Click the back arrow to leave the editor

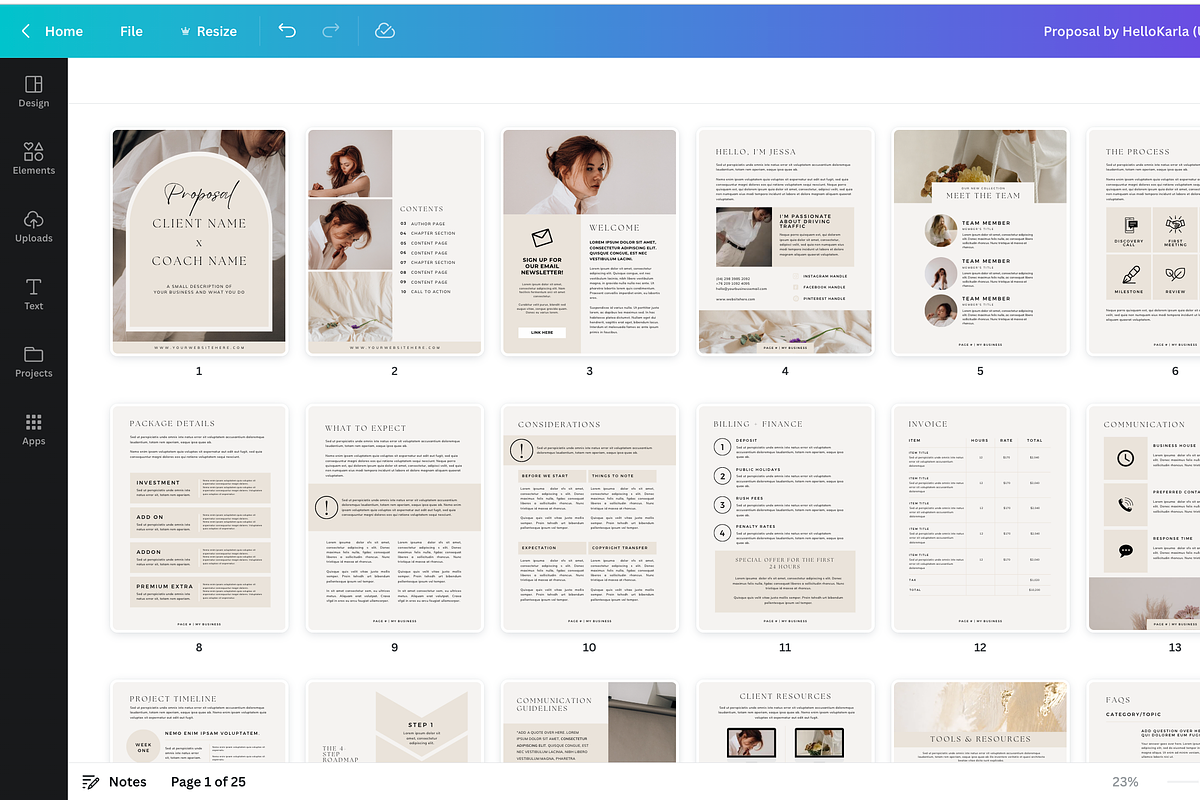pos(24,31)
